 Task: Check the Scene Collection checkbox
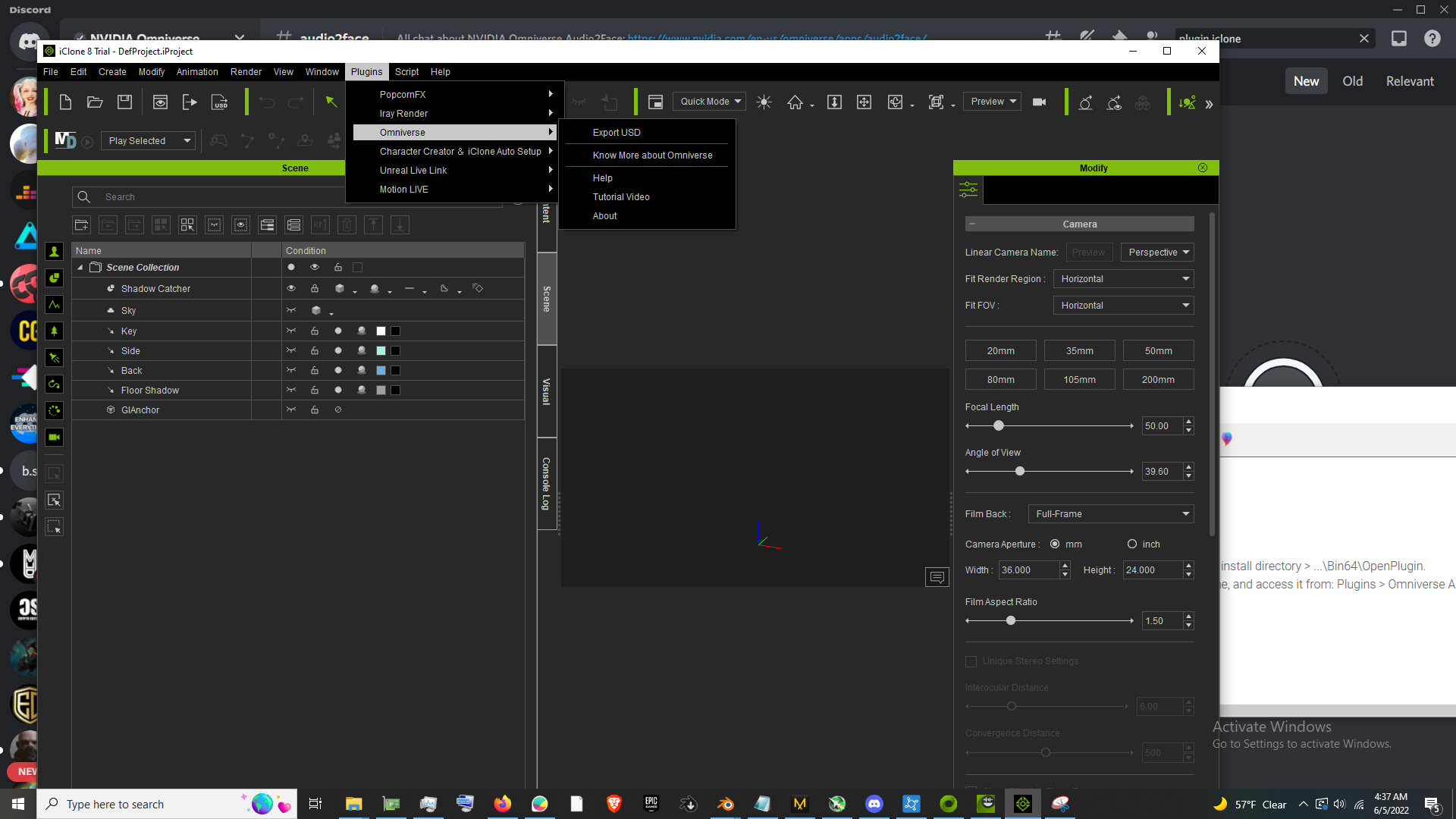click(358, 267)
